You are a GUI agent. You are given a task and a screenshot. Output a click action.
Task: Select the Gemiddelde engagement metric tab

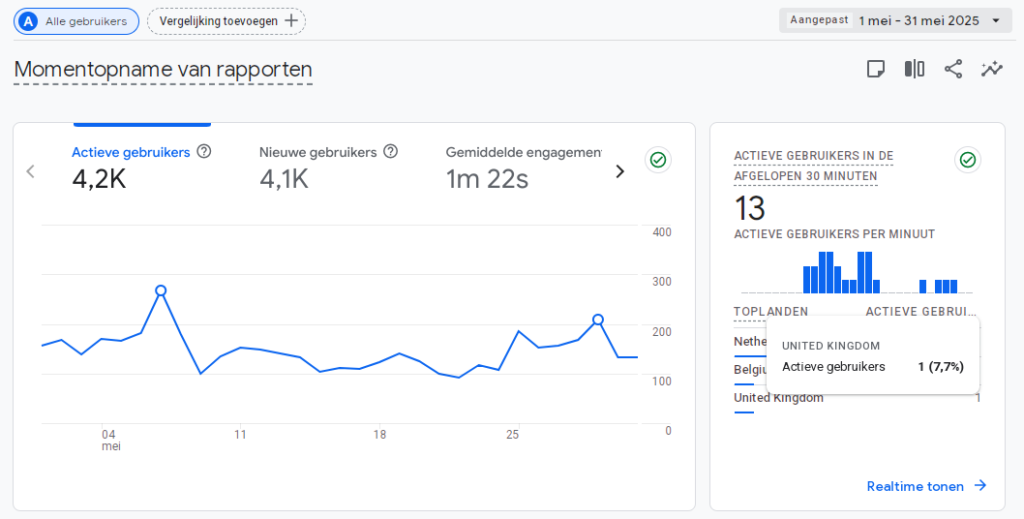click(x=523, y=166)
